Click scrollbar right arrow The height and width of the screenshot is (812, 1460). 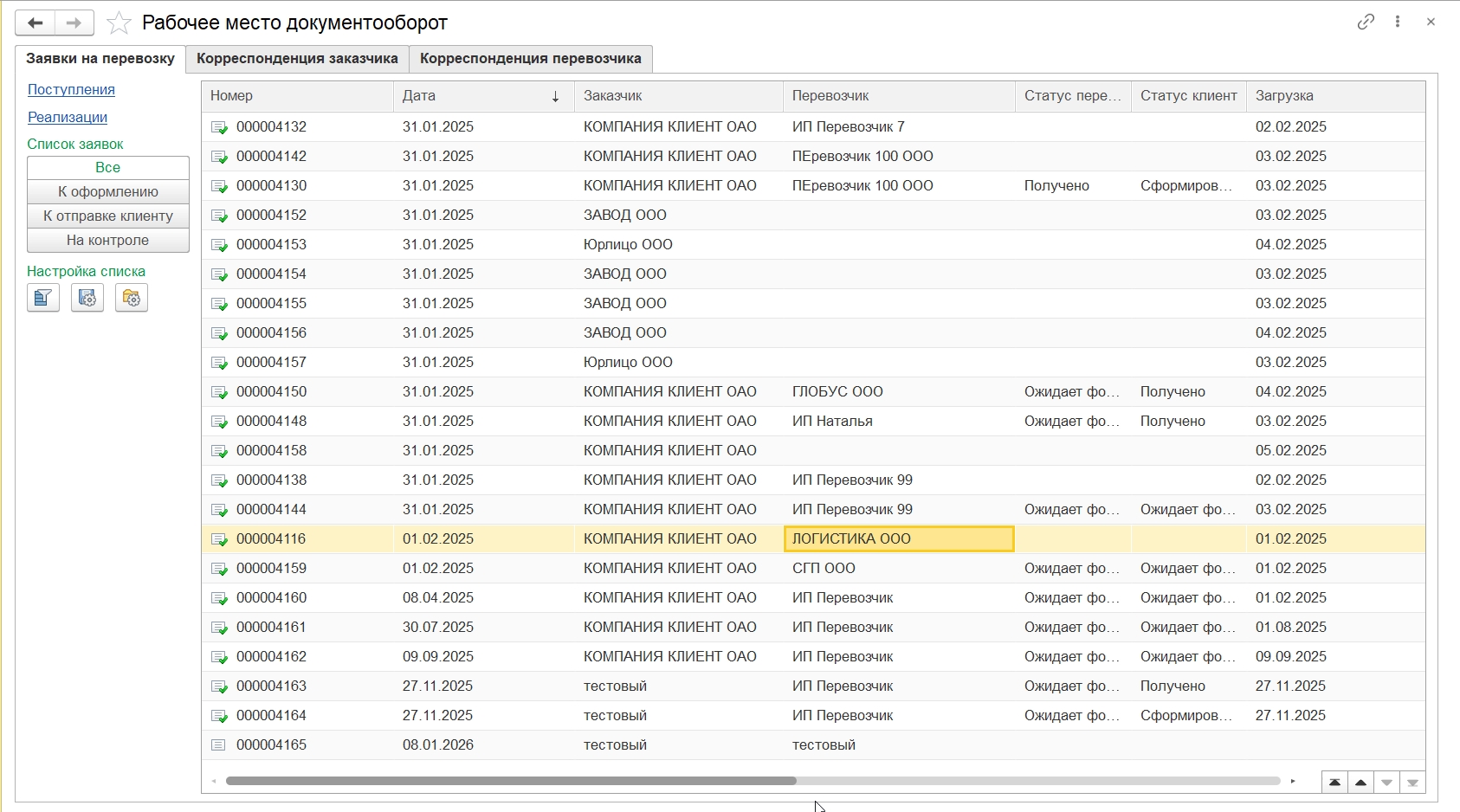pos(1293,781)
